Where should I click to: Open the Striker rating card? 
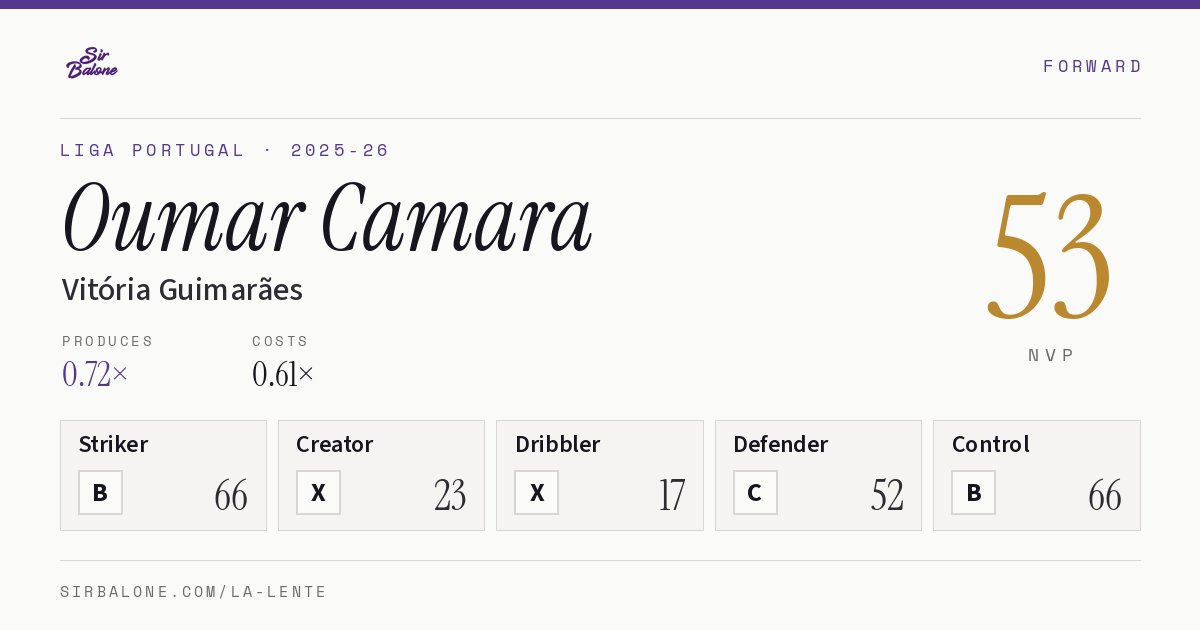(163, 475)
